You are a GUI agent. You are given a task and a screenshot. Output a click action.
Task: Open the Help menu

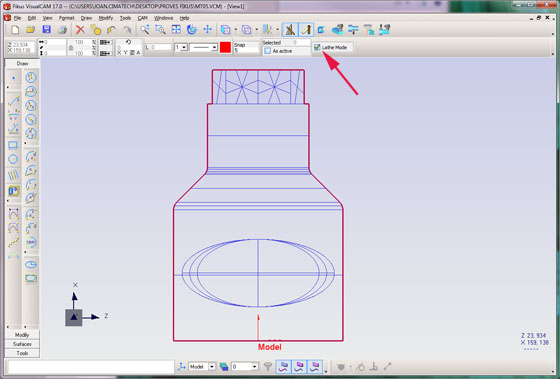(x=184, y=18)
